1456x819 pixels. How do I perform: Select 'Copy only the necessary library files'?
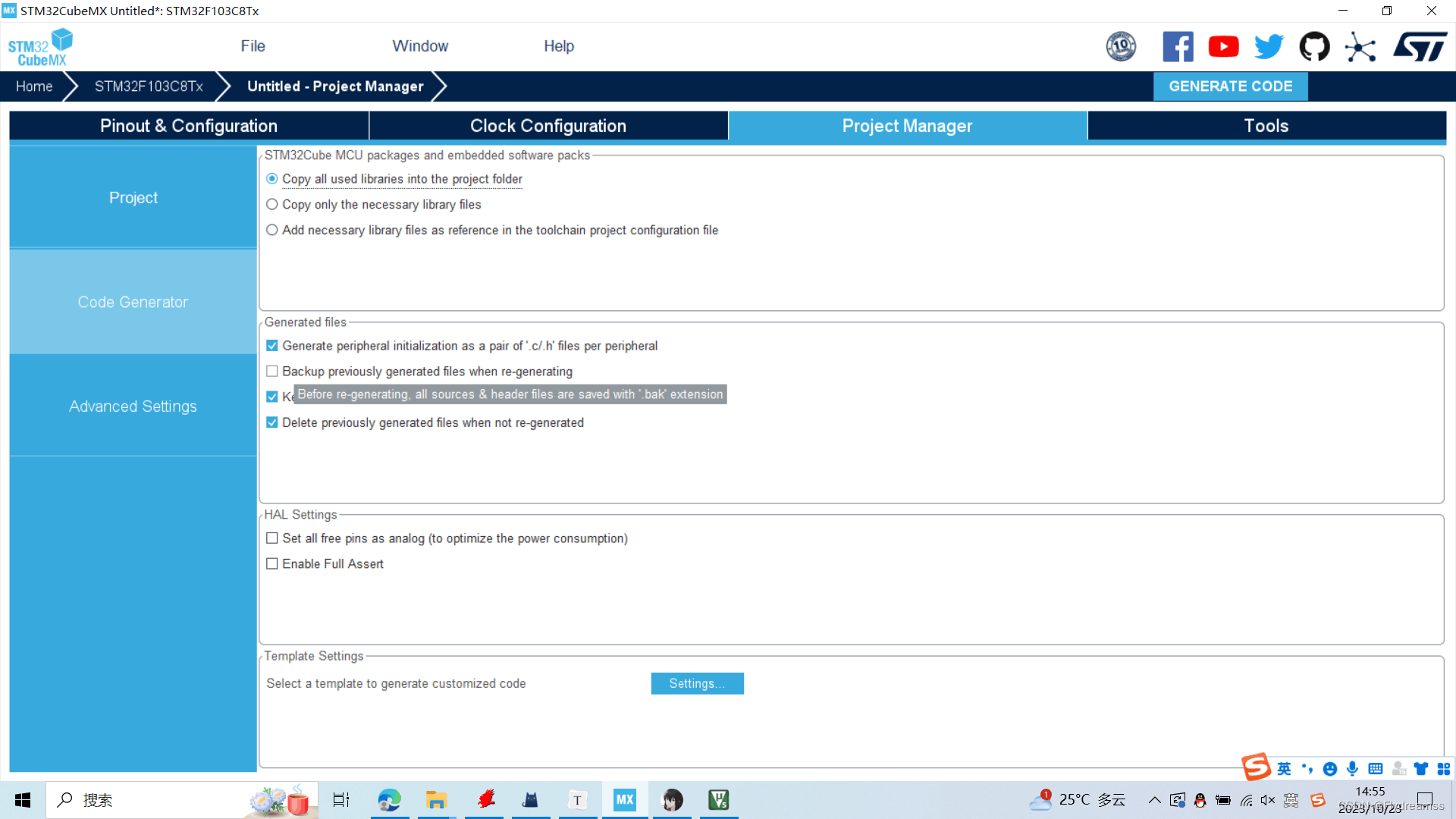(373, 205)
